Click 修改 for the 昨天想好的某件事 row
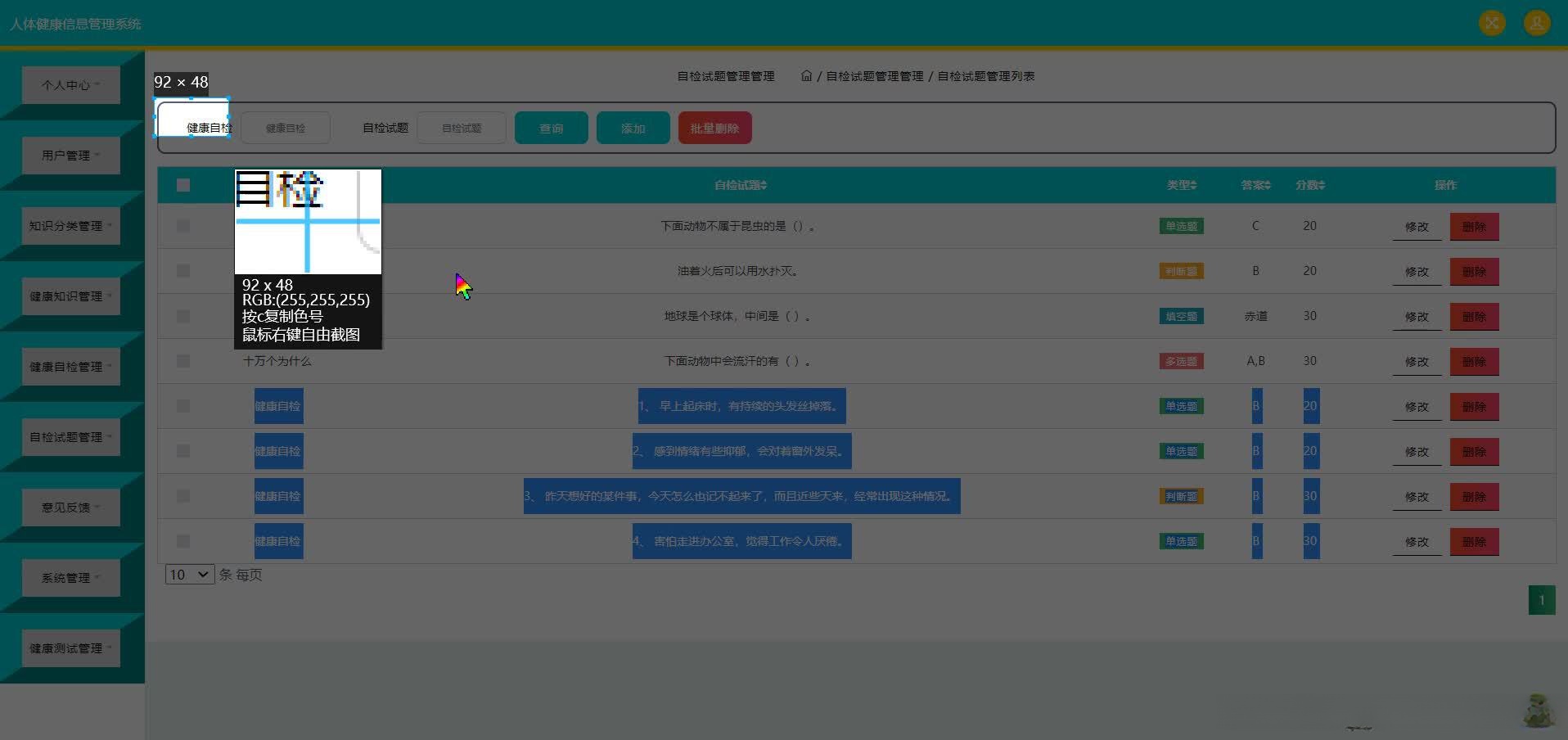 [x=1417, y=497]
